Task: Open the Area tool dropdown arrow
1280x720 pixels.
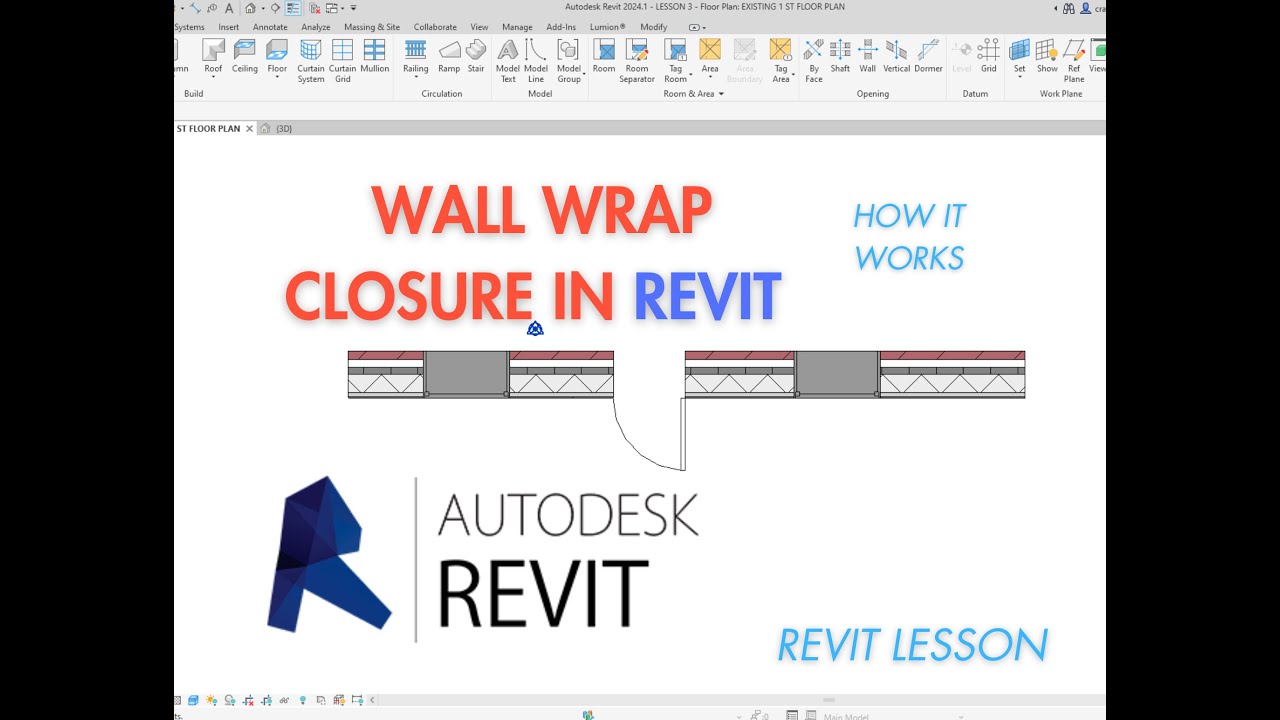Action: click(710, 78)
